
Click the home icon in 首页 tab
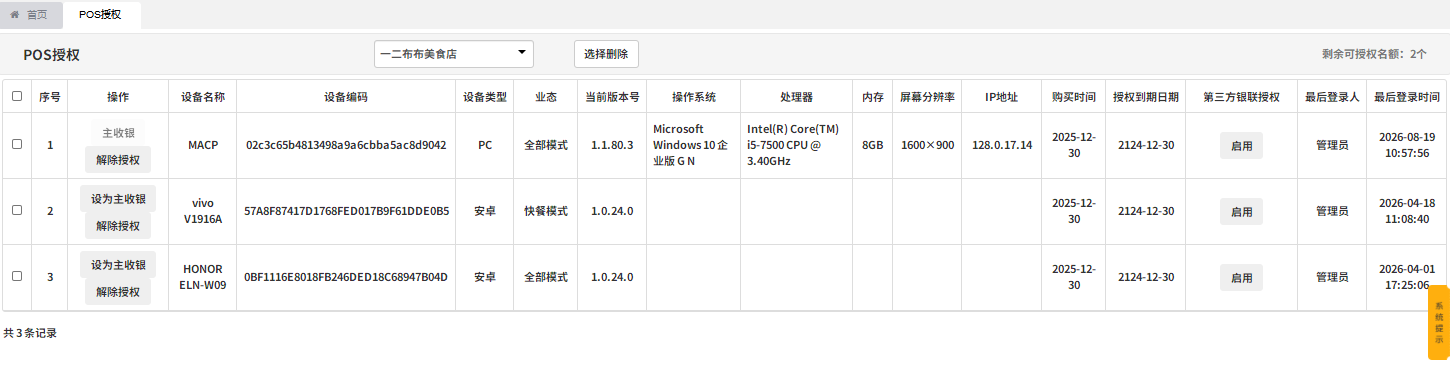tap(15, 14)
